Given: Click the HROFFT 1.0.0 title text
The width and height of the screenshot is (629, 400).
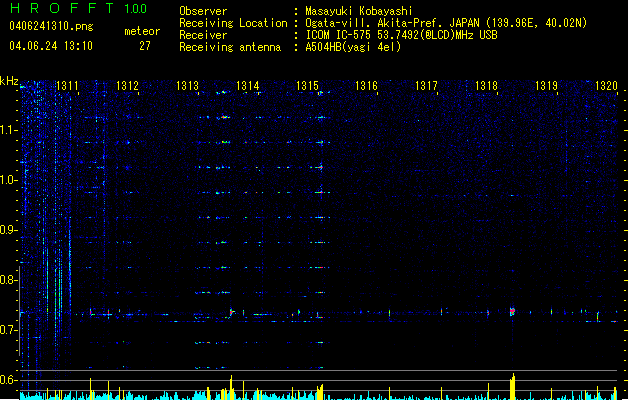Looking at the screenshot, I should pyautogui.click(x=78, y=8).
